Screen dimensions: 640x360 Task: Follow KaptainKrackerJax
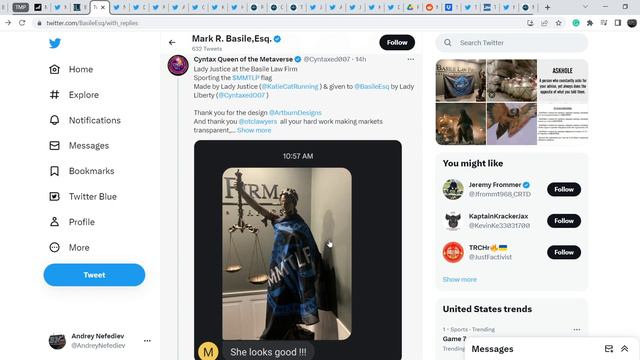click(564, 221)
